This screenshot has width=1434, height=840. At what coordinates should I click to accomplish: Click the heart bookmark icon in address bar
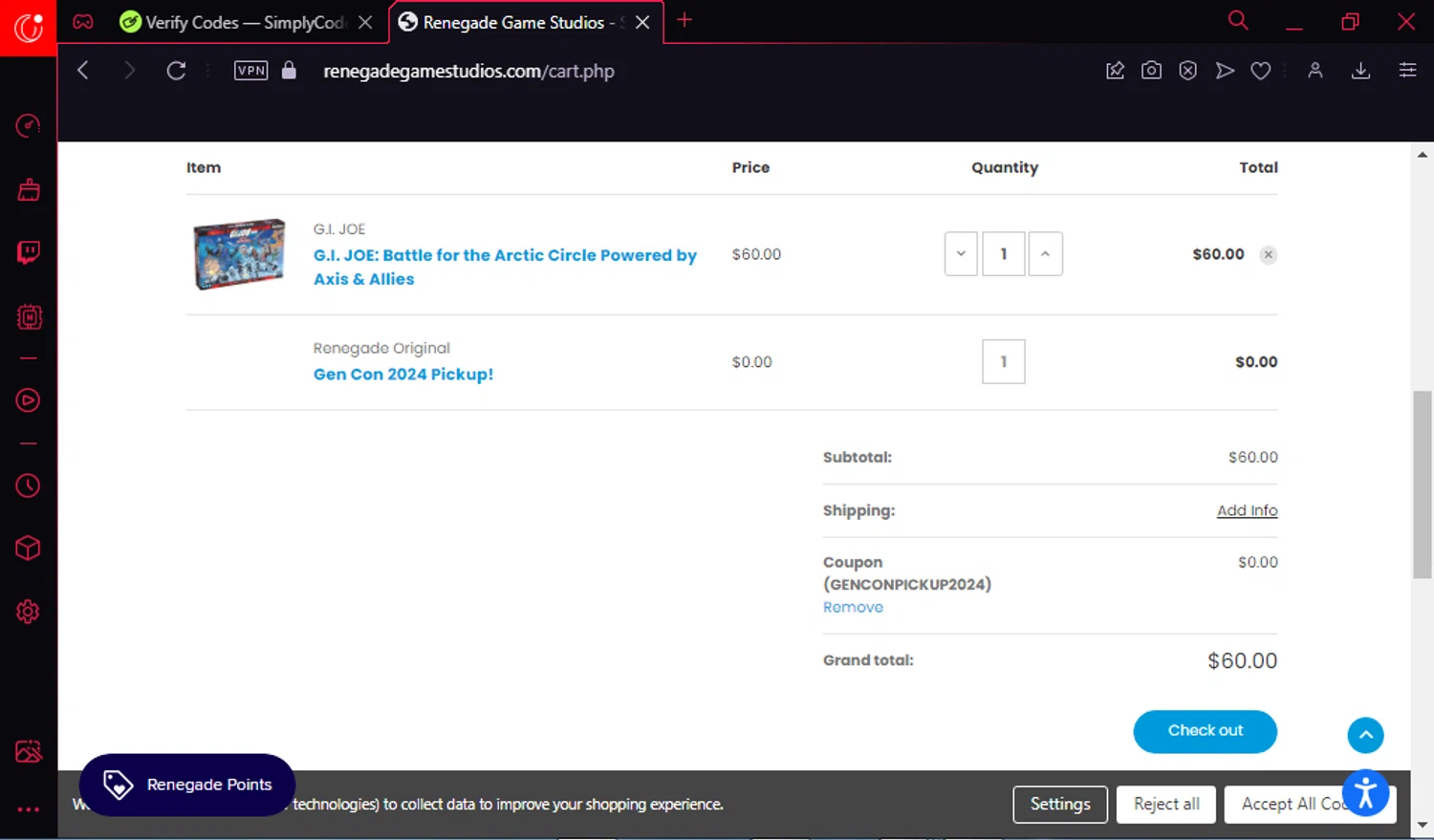tap(1261, 71)
